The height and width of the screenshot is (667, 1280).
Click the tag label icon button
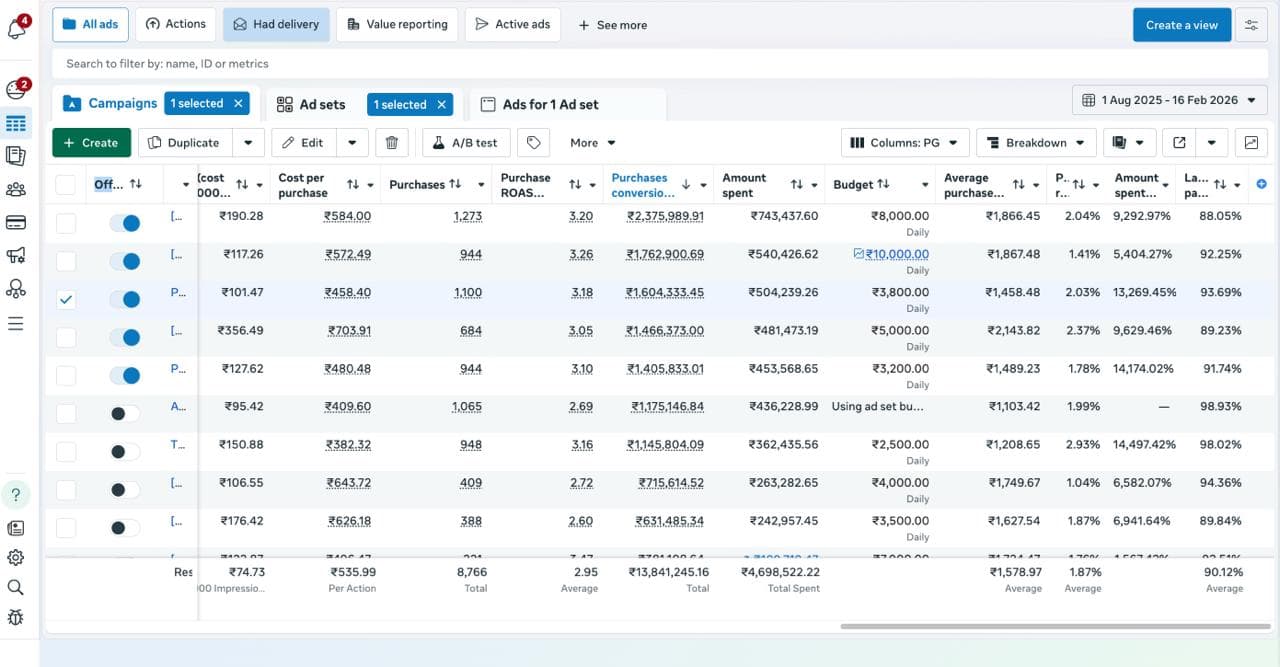click(533, 143)
